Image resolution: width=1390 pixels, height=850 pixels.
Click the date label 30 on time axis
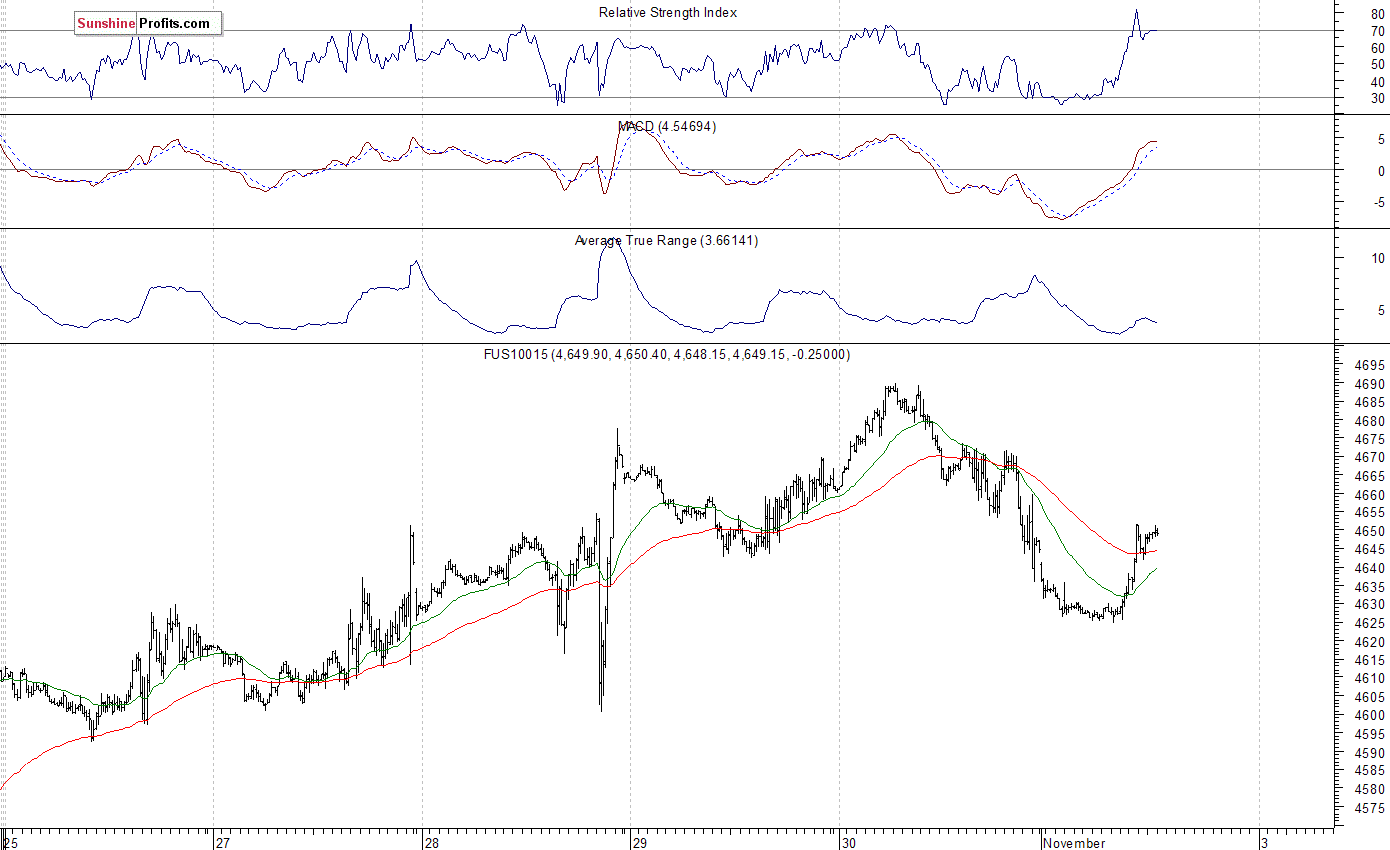click(x=850, y=843)
